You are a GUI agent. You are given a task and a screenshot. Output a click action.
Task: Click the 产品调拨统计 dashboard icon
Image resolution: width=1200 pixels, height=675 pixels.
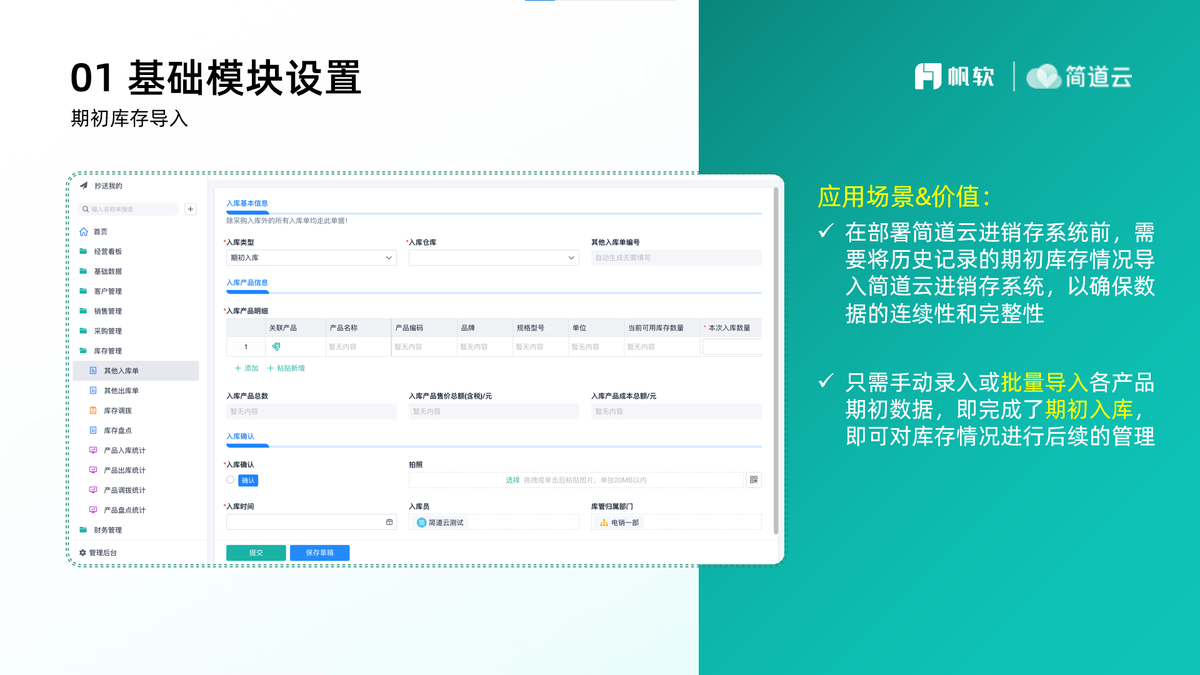tap(93, 490)
